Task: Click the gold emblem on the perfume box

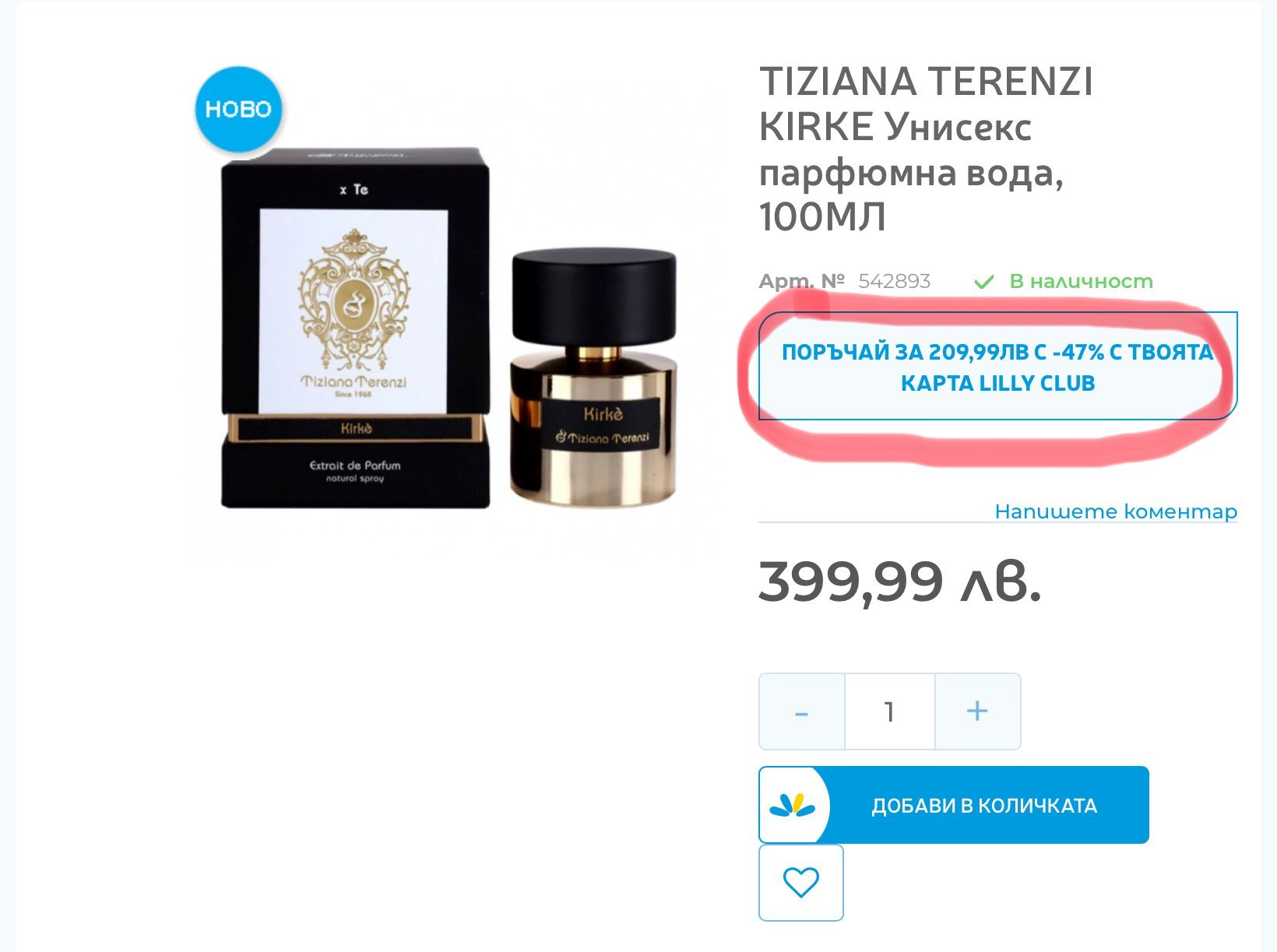Action: (354, 299)
